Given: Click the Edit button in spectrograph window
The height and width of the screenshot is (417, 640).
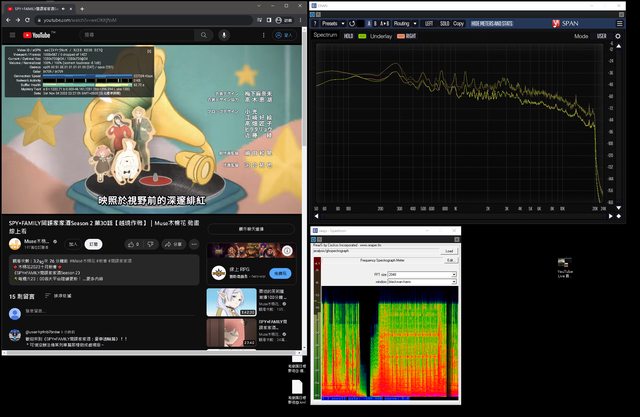Looking at the screenshot, I should [450, 260].
